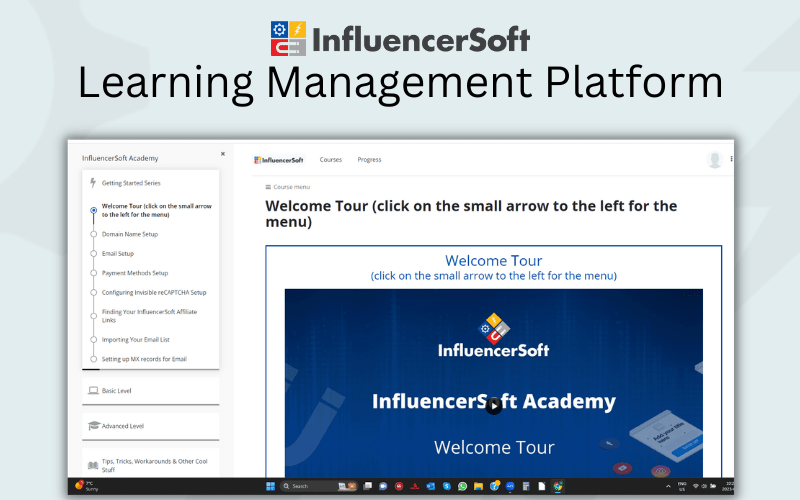Open the Payment Methods Setup lesson
The width and height of the screenshot is (800, 500).
coord(135,273)
